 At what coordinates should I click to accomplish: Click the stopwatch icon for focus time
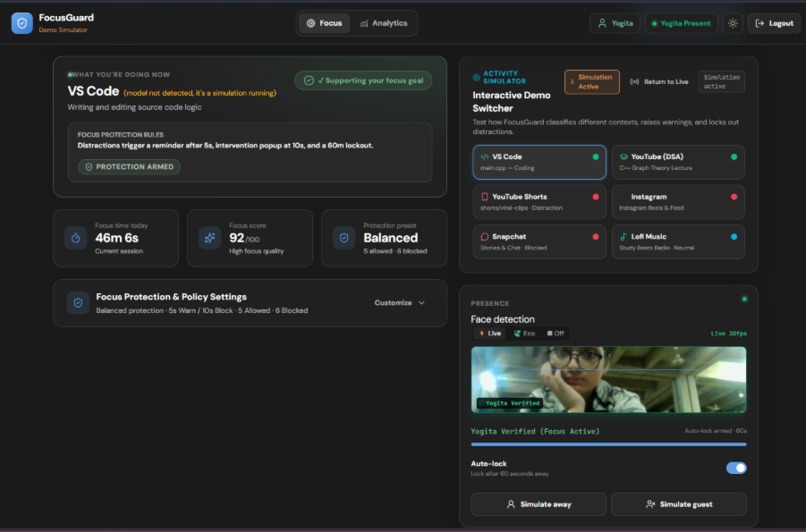(76, 238)
